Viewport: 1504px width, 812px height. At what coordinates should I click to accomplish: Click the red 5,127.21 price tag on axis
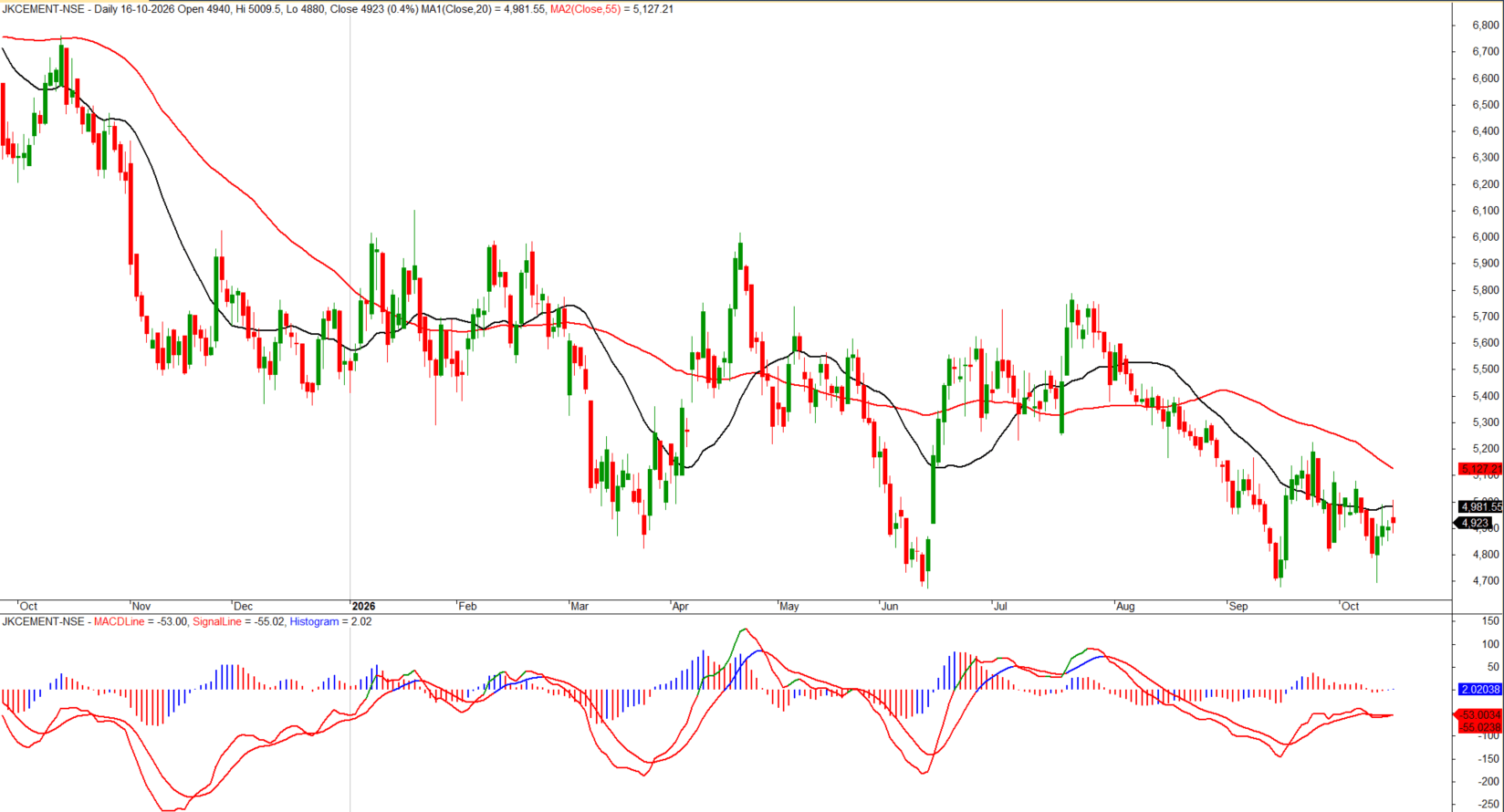[x=1478, y=469]
